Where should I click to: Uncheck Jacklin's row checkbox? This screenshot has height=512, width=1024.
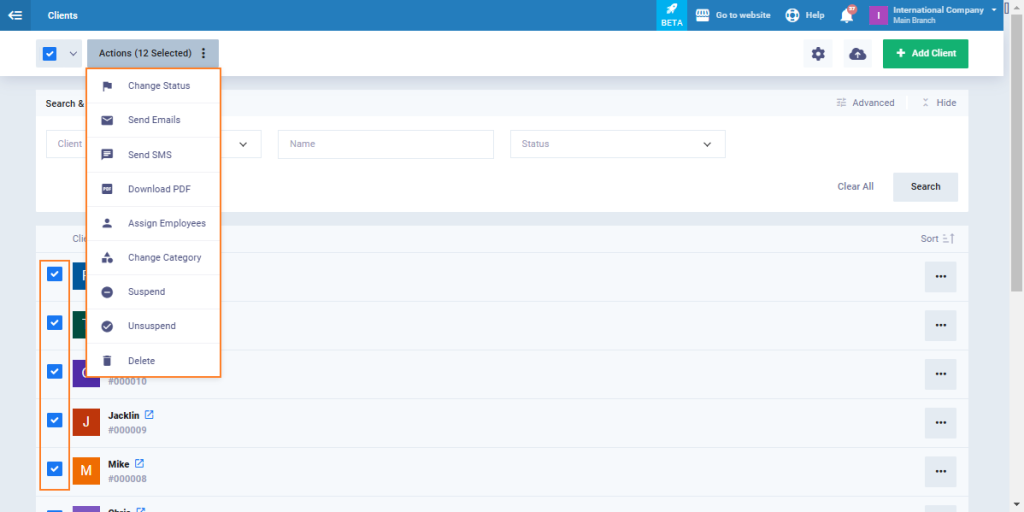click(x=55, y=420)
